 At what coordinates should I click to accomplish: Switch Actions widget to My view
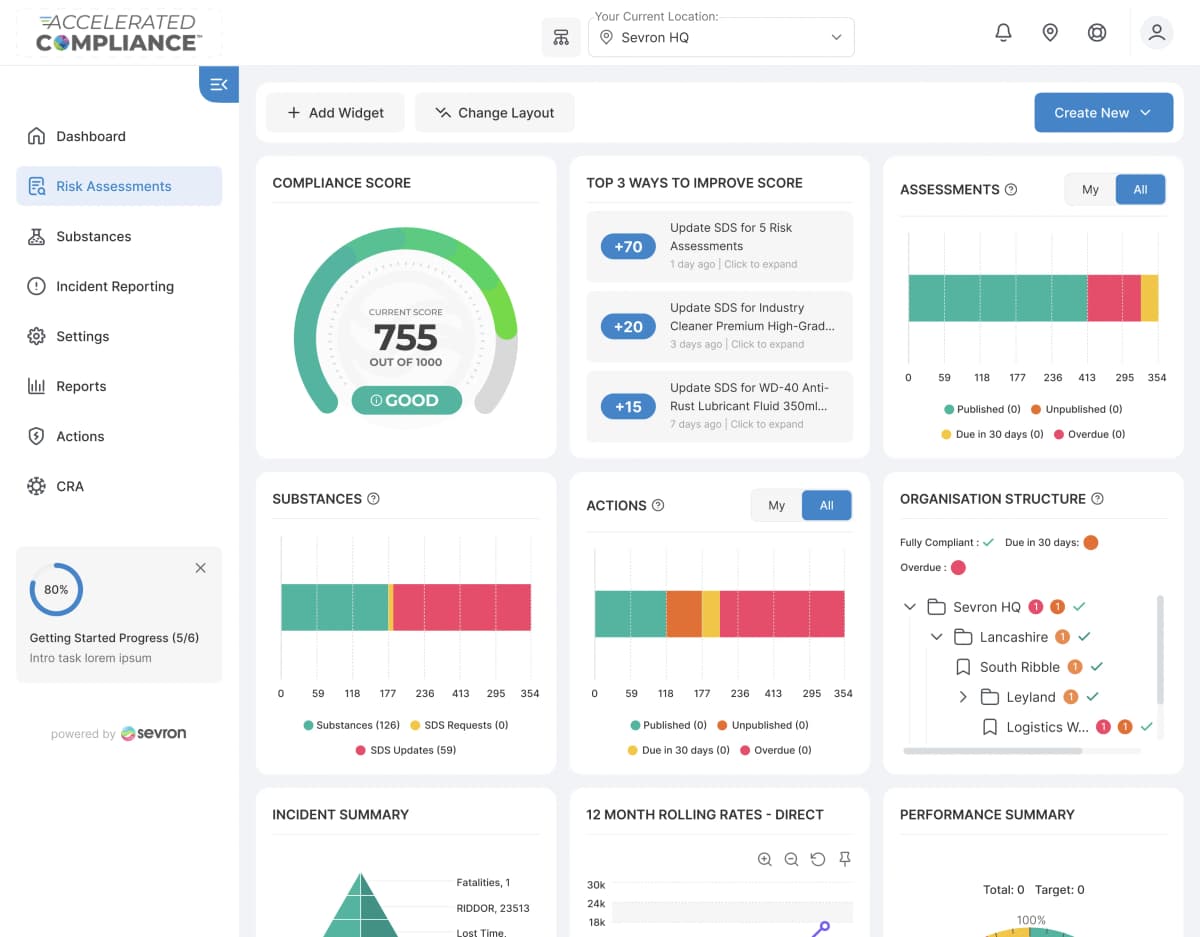[776, 505]
